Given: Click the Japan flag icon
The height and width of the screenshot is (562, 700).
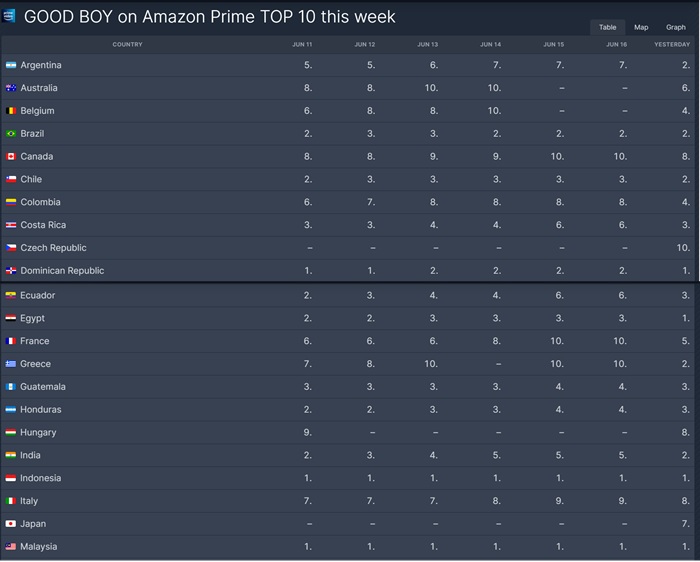Looking at the screenshot, I should tap(11, 524).
